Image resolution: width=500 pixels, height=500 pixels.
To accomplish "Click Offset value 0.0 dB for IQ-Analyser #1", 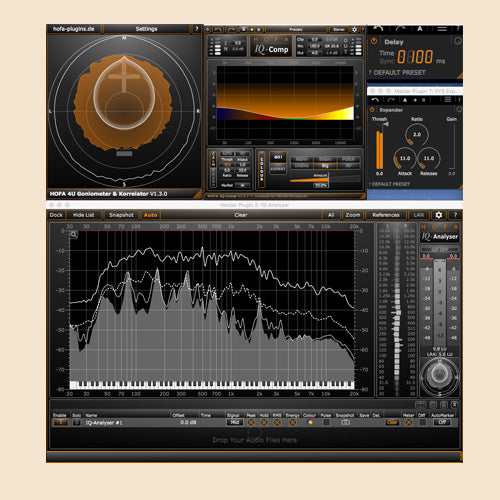I will [x=188, y=422].
